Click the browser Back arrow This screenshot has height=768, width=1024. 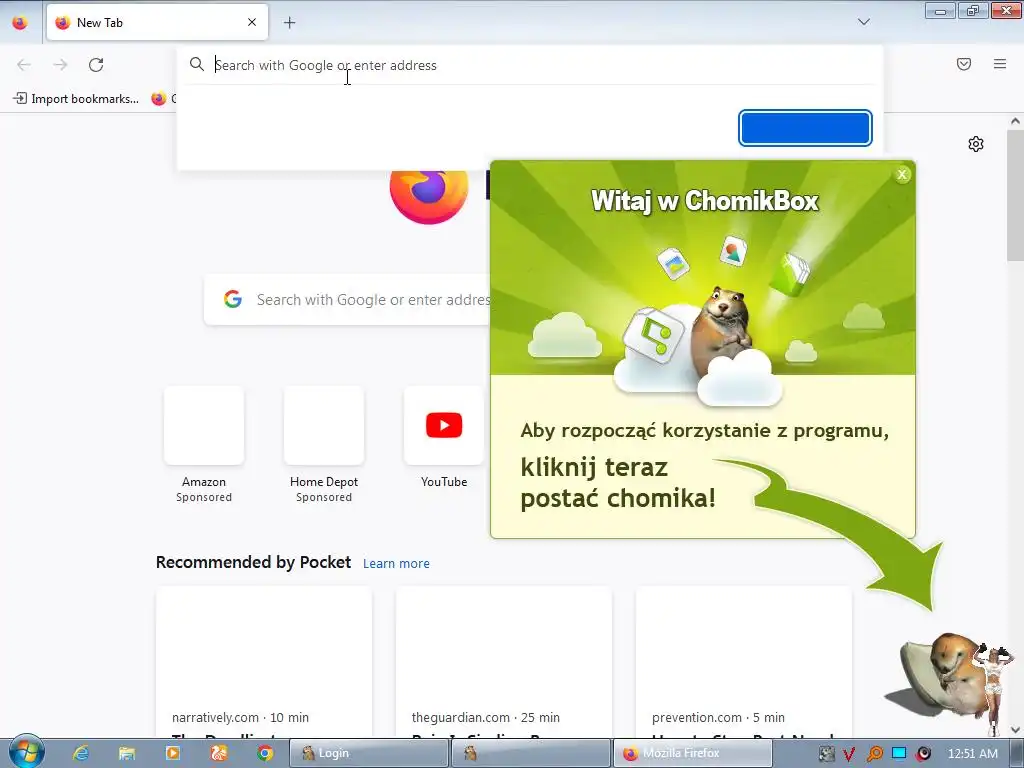[24, 65]
